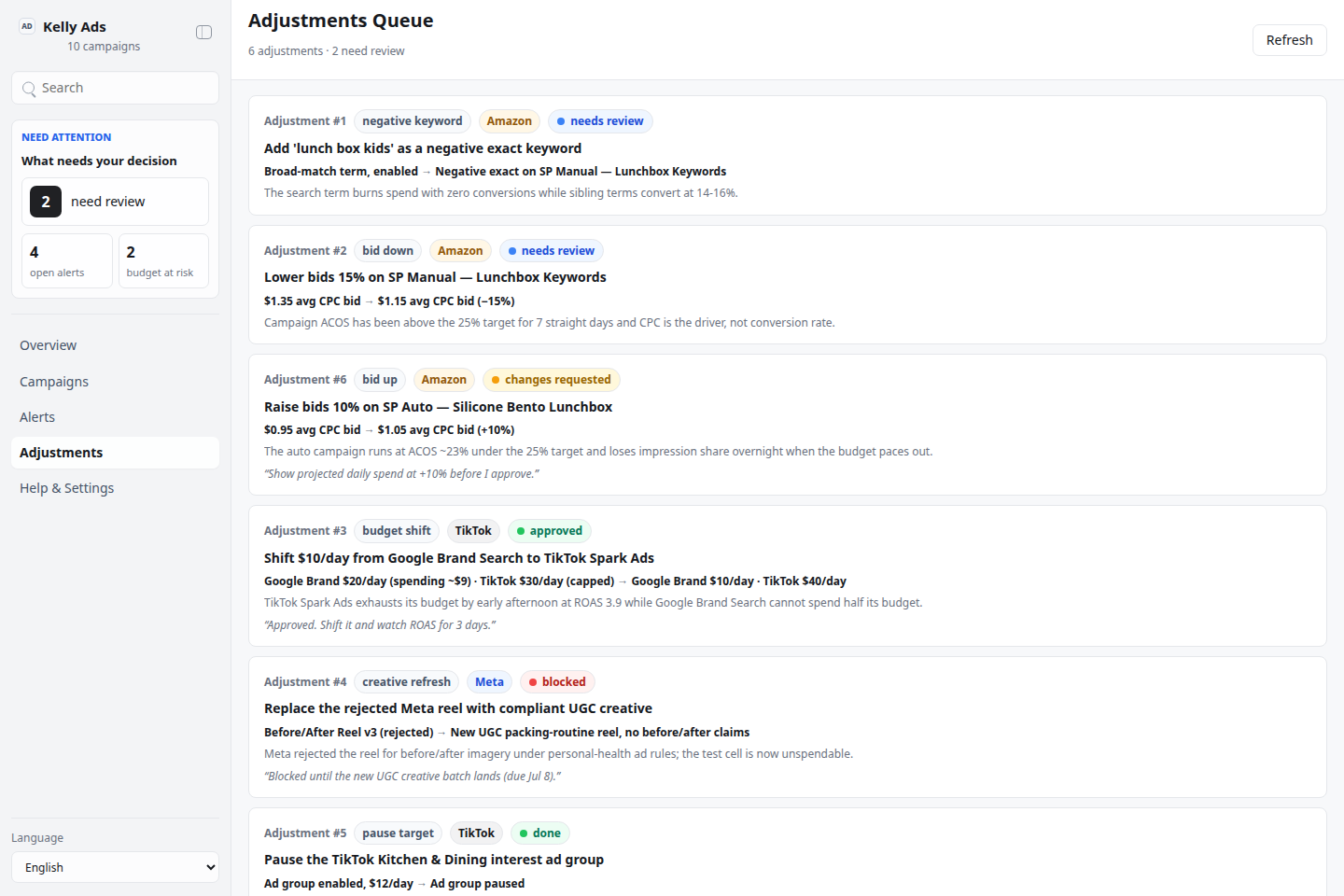The width and height of the screenshot is (1344, 896).
Task: Click the approved status badge
Action: pyautogui.click(x=550, y=531)
